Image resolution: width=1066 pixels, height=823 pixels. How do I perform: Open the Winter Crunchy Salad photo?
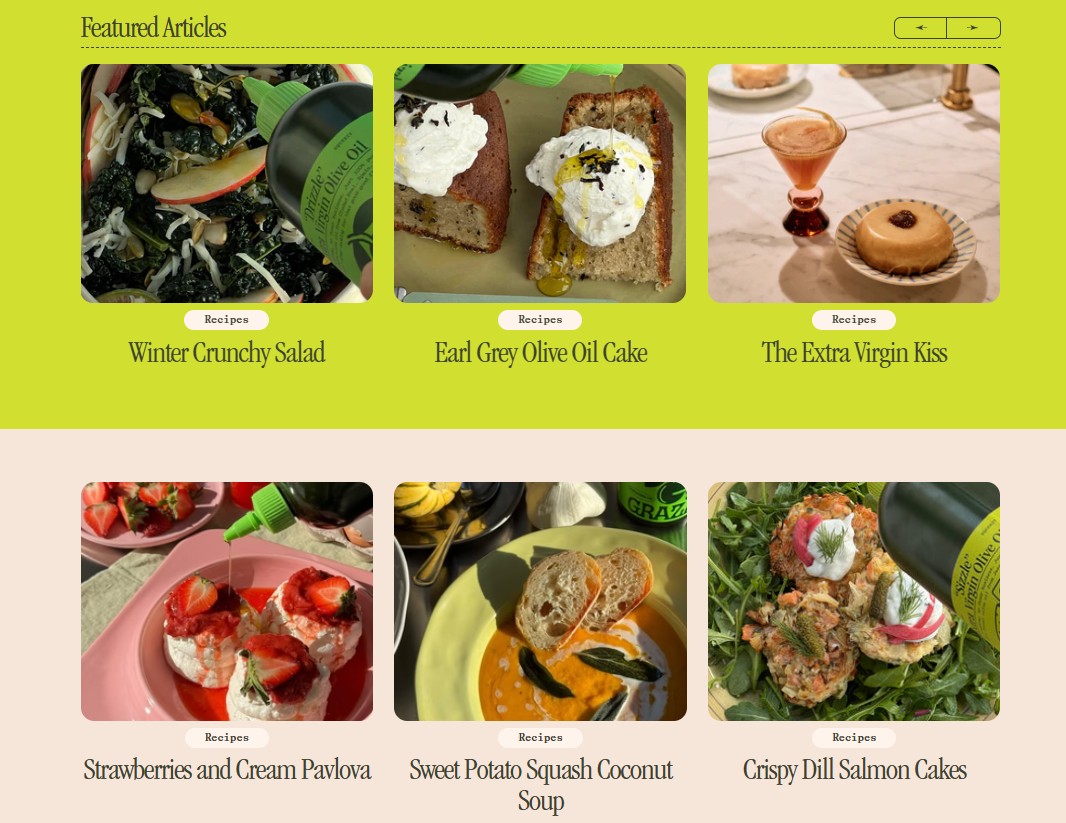click(227, 183)
